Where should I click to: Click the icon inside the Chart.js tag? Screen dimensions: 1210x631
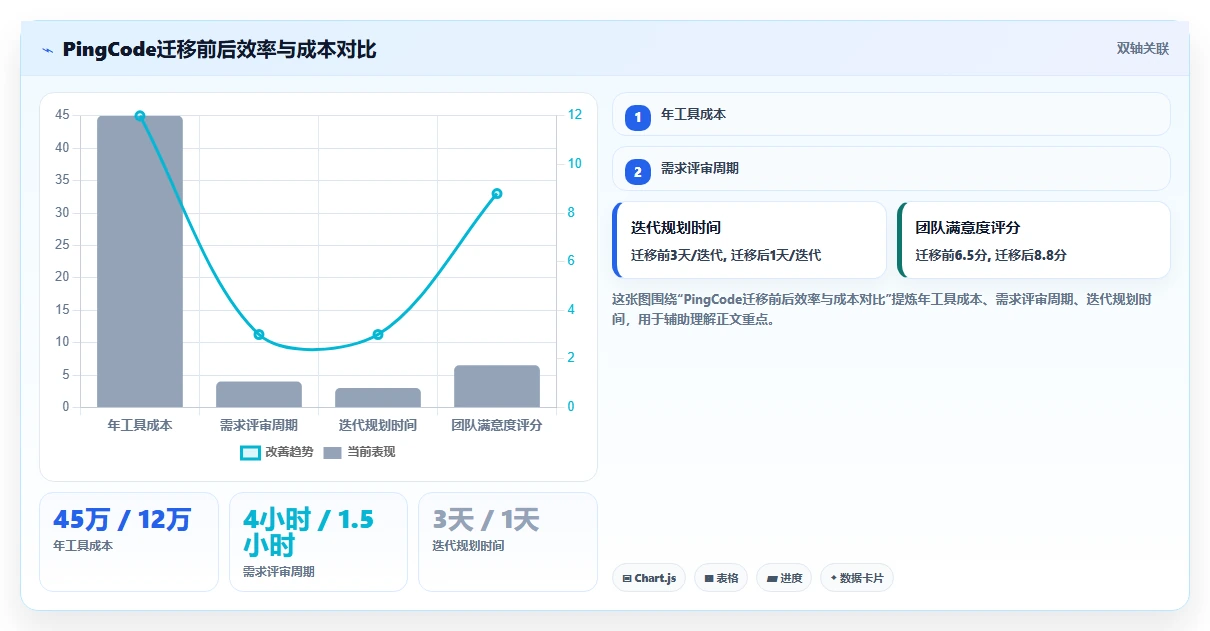coord(627,578)
